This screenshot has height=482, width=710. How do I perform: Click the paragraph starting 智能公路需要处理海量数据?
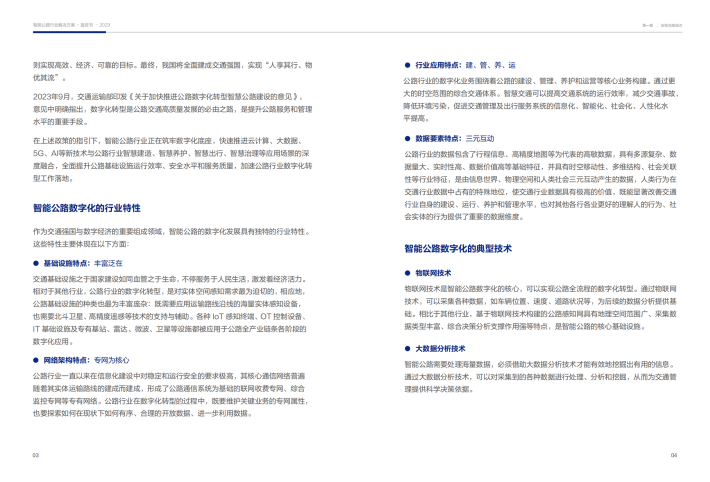coord(541,377)
